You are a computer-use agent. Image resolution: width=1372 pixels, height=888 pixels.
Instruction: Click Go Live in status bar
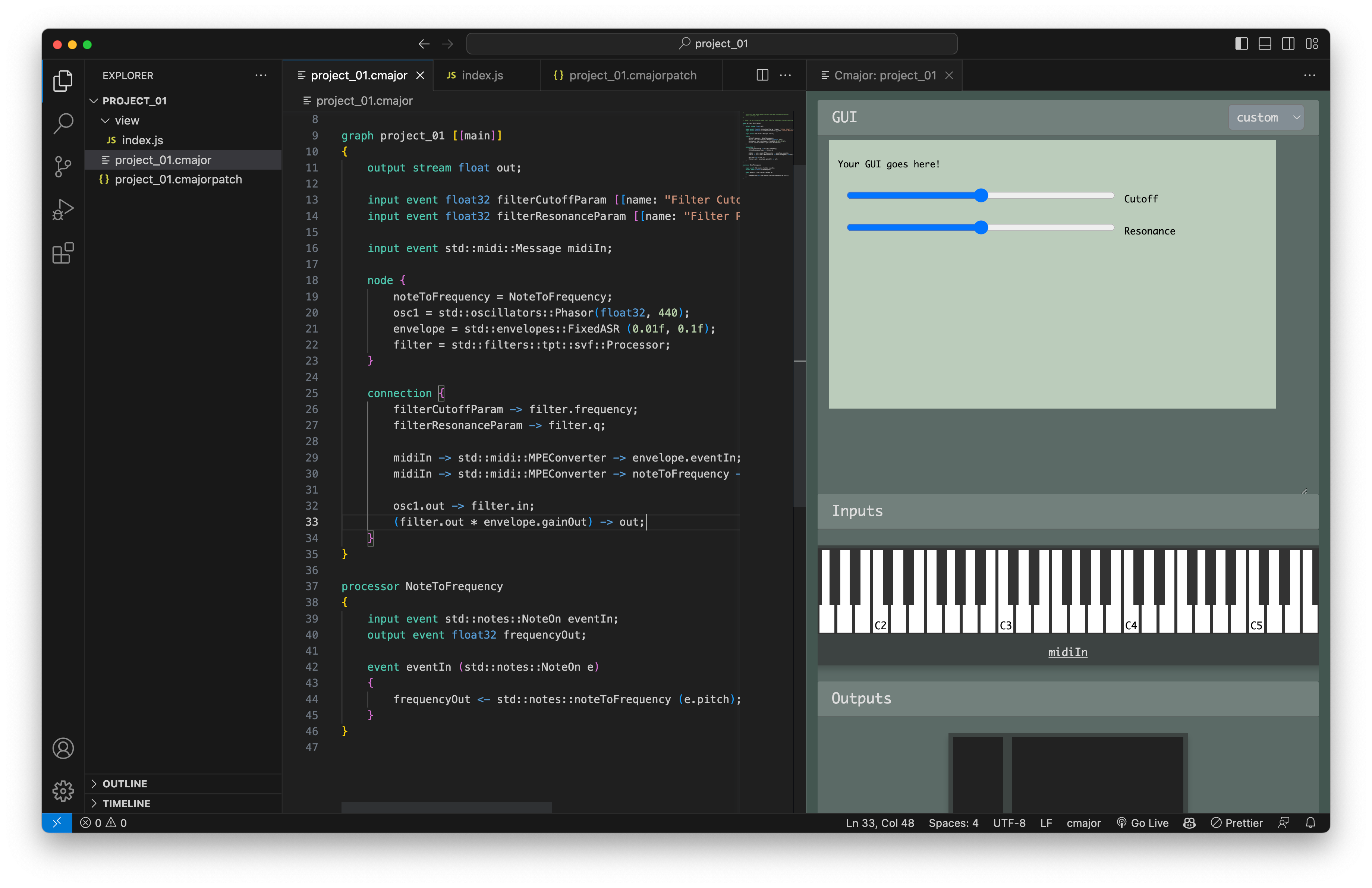click(1143, 823)
